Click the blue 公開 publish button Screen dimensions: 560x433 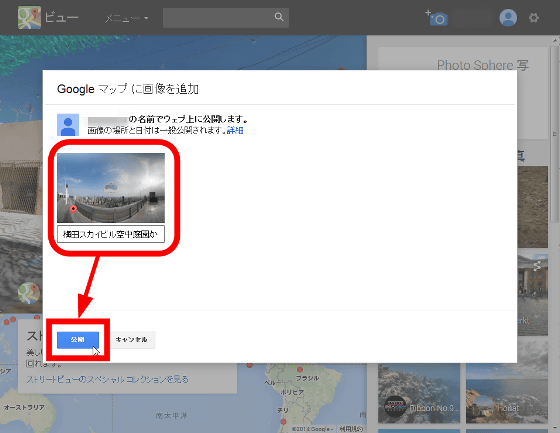click(78, 339)
